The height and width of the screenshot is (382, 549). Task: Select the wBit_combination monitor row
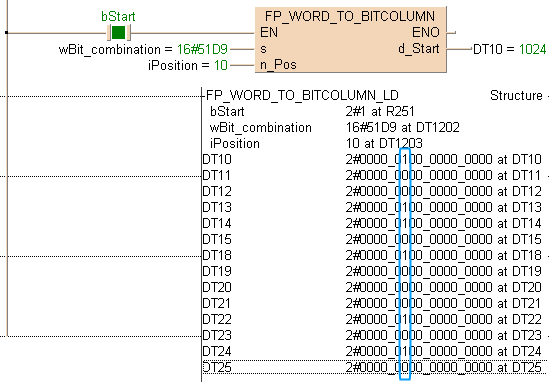coord(375,127)
